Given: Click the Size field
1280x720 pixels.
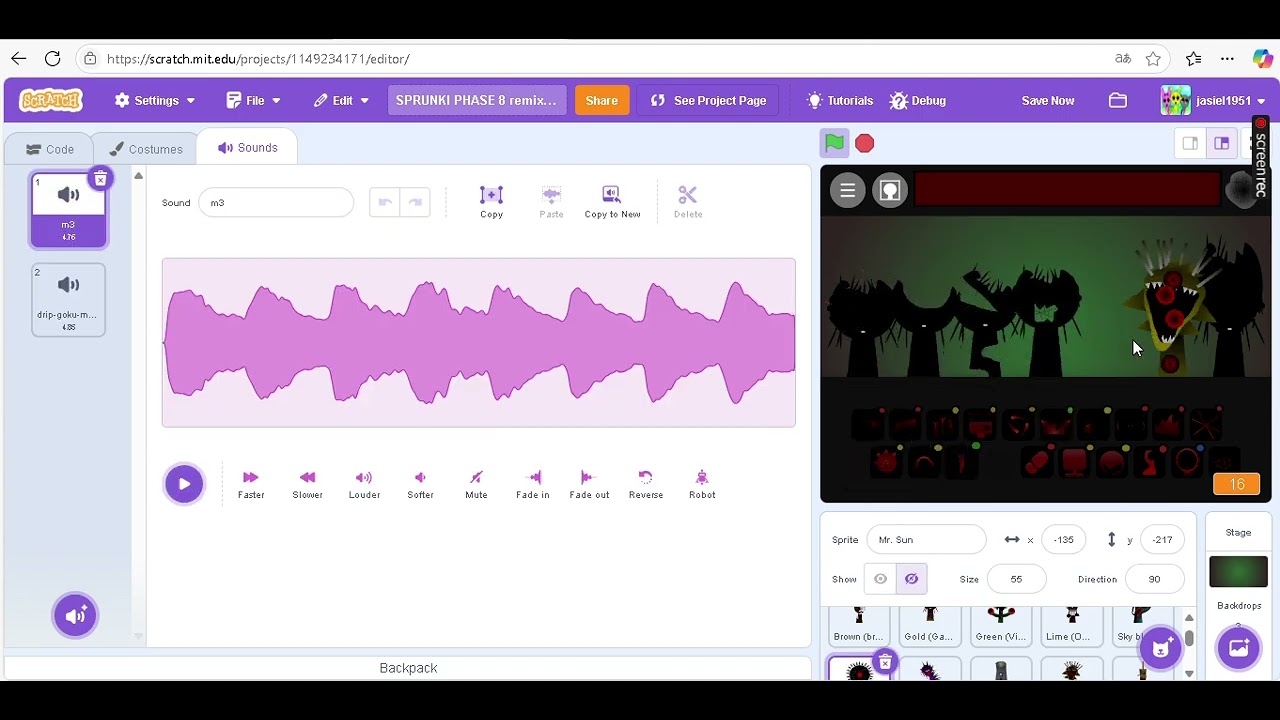Looking at the screenshot, I should 1016,579.
